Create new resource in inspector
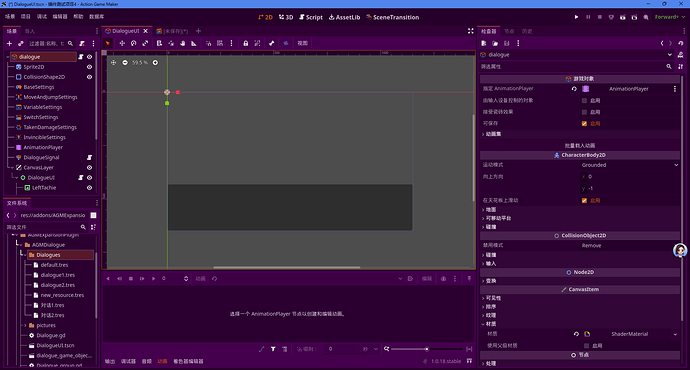The height and width of the screenshot is (370, 690). pos(484,43)
